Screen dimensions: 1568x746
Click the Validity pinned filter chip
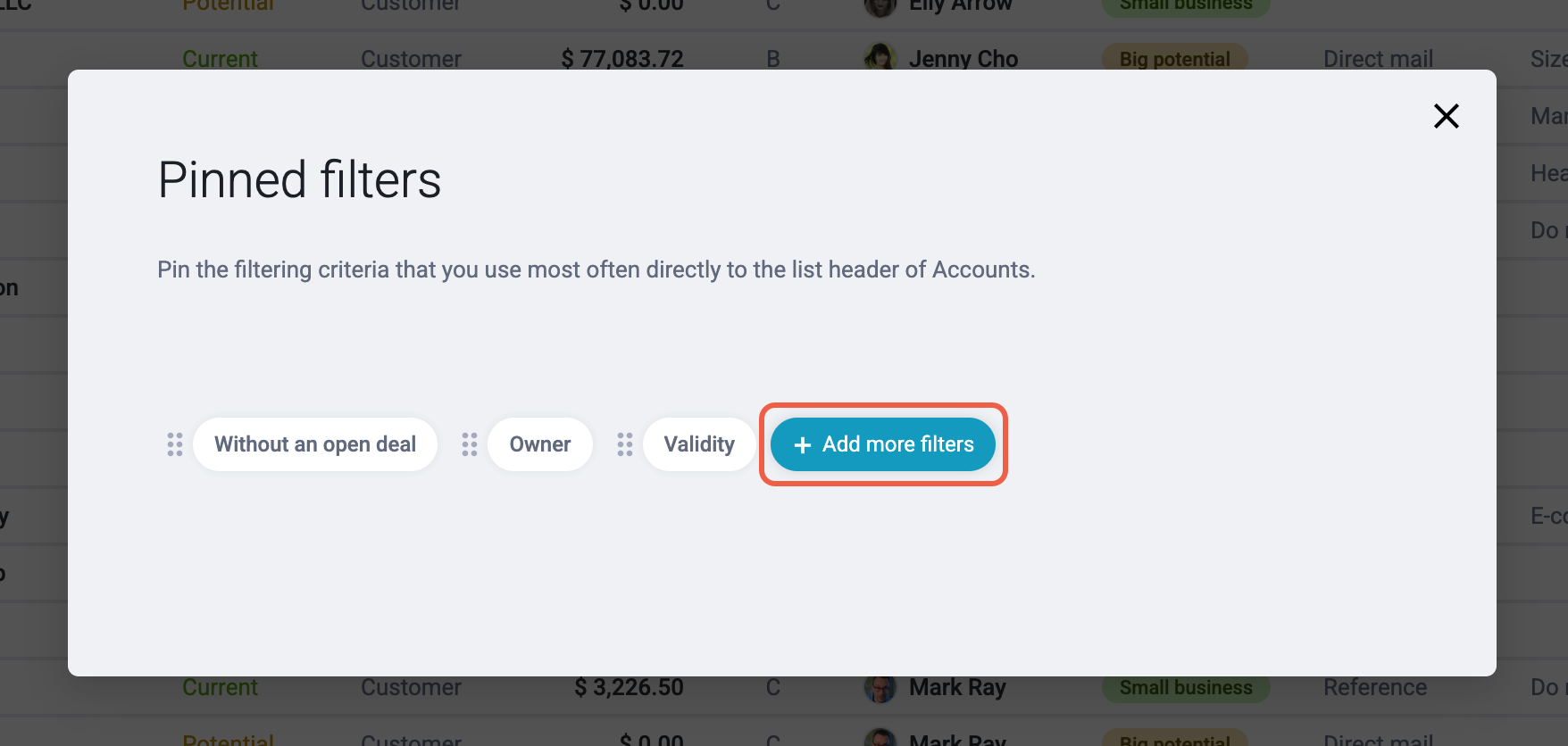click(699, 444)
